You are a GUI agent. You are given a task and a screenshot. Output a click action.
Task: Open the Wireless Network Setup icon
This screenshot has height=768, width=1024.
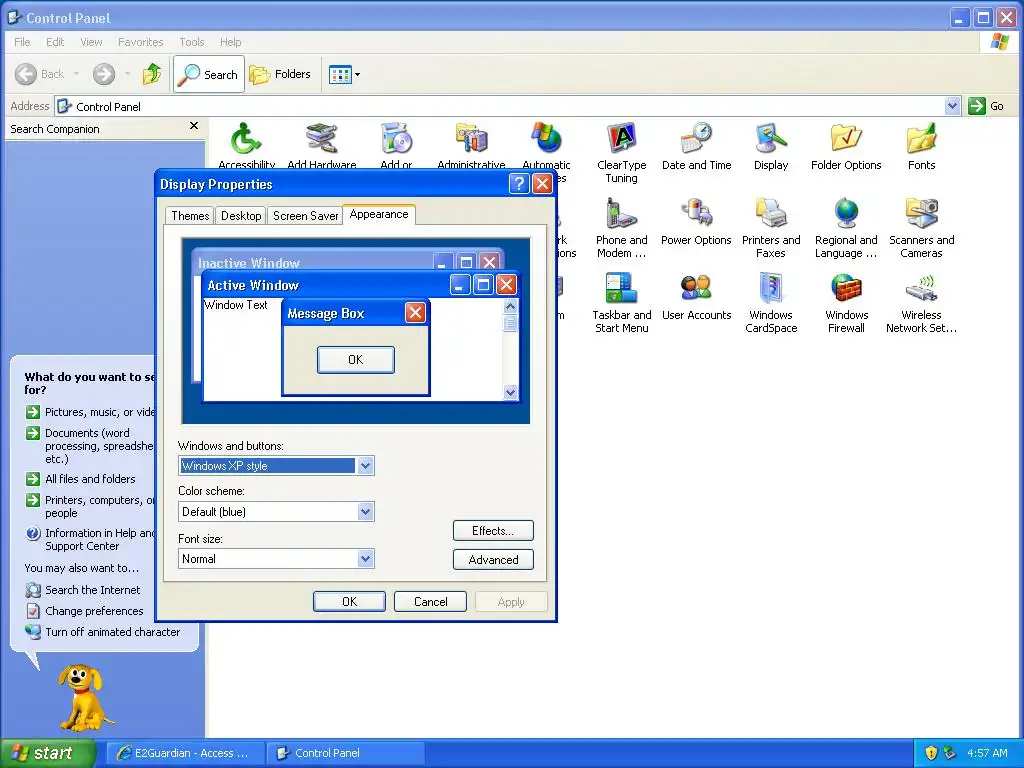pyautogui.click(x=921, y=303)
